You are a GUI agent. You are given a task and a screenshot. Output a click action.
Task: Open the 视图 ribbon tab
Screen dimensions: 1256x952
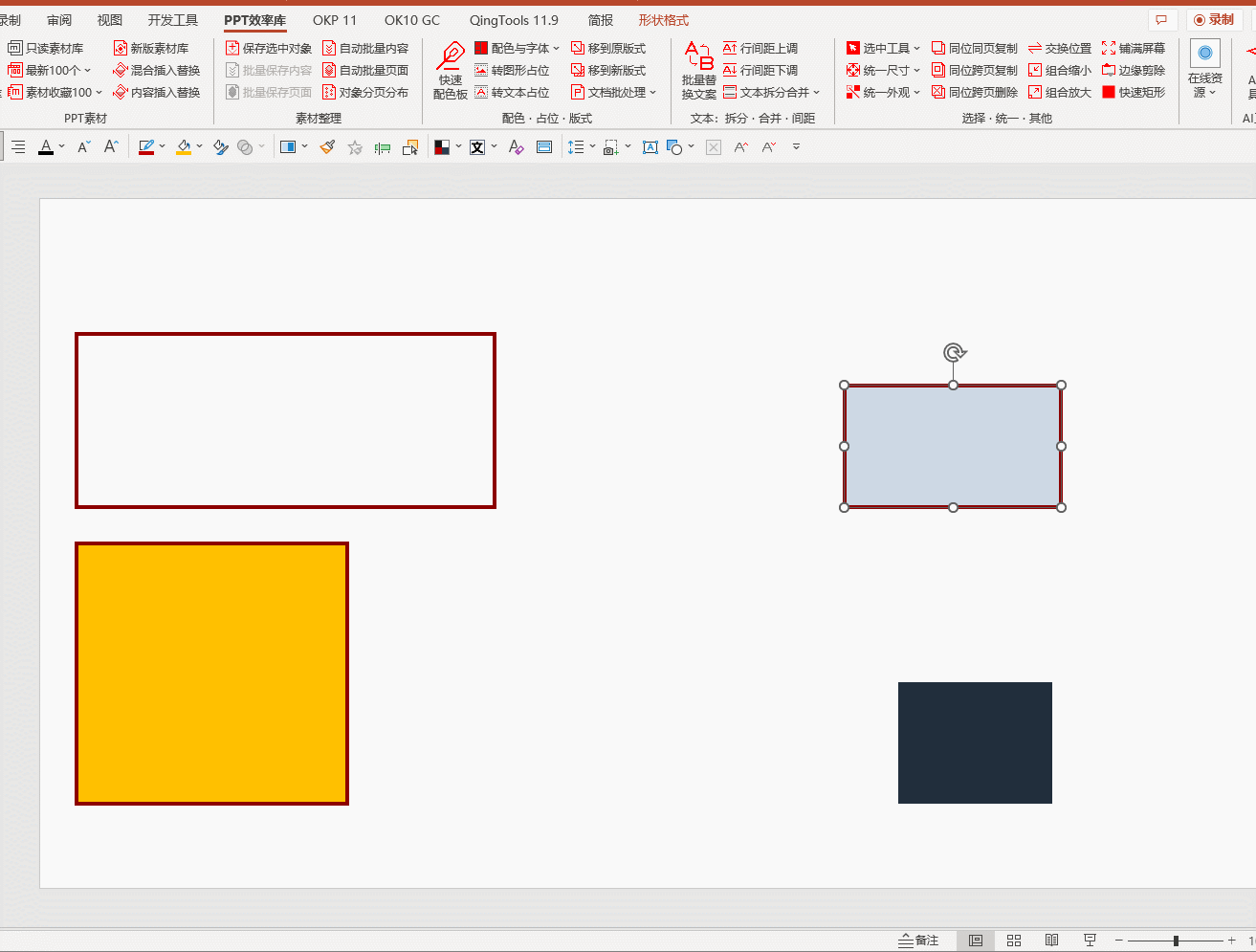click(110, 20)
